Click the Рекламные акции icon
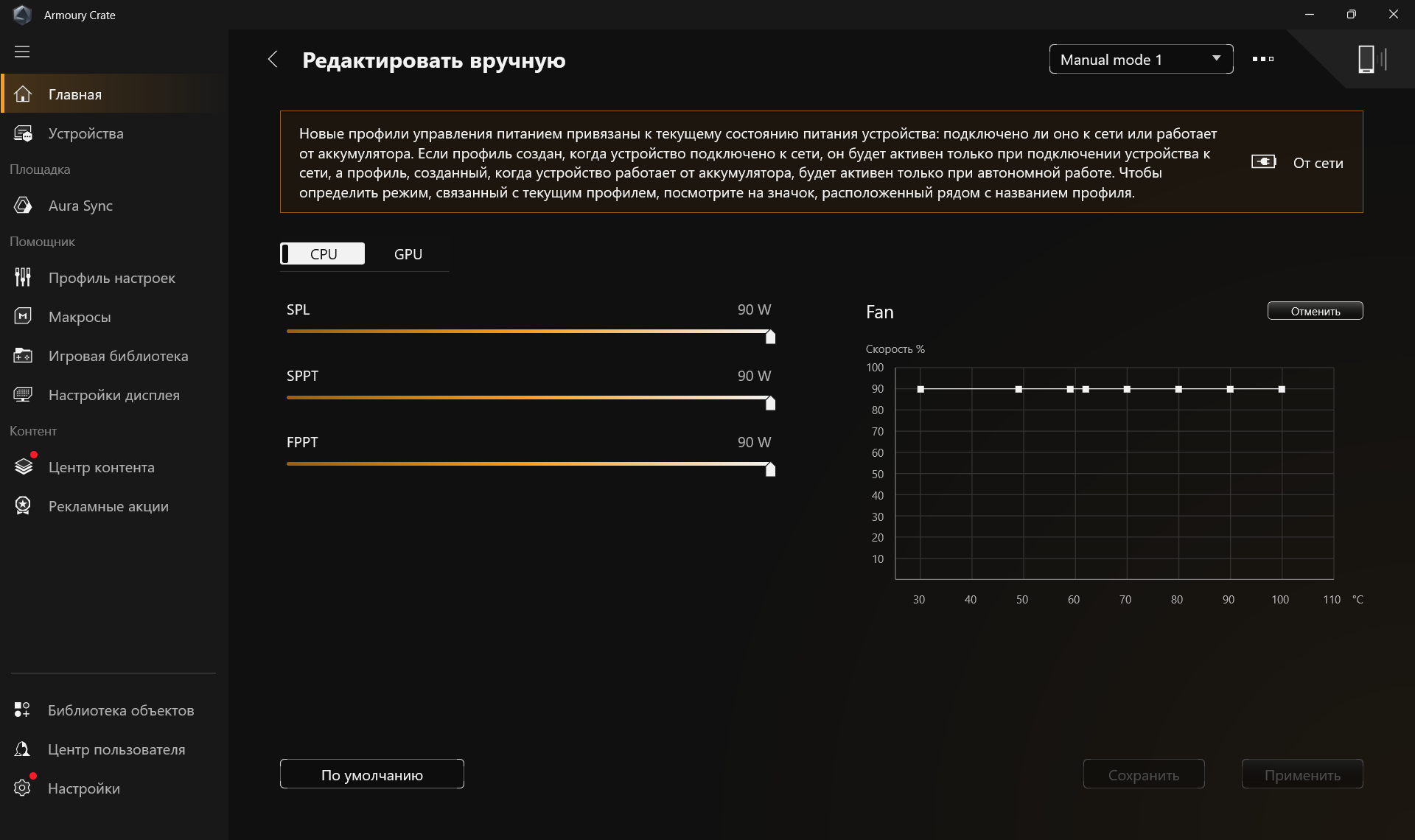1415x840 pixels. point(23,506)
